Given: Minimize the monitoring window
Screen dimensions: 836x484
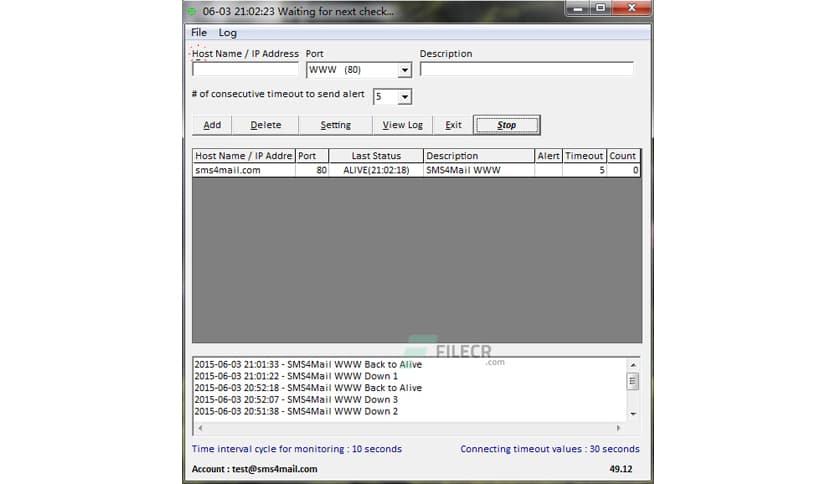Looking at the screenshot, I should click(x=578, y=8).
